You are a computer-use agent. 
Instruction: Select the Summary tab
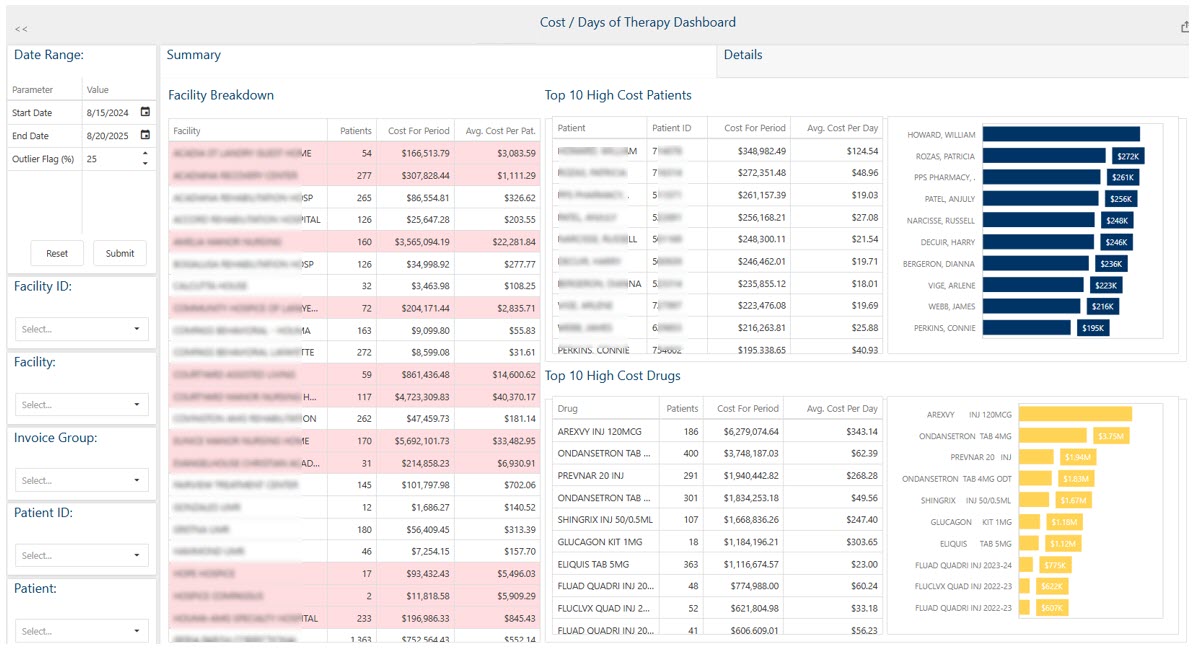(x=194, y=55)
